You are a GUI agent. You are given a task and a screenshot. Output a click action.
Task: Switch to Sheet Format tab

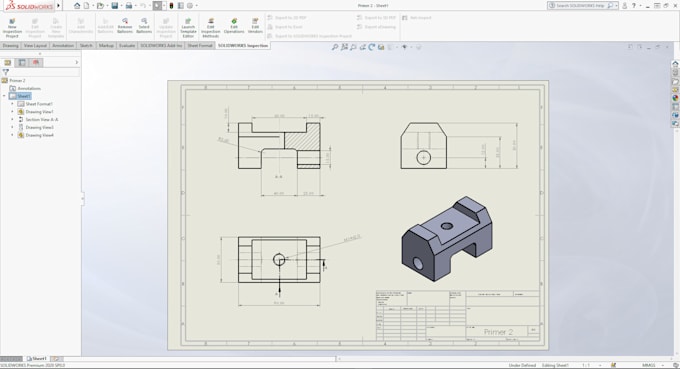point(200,46)
